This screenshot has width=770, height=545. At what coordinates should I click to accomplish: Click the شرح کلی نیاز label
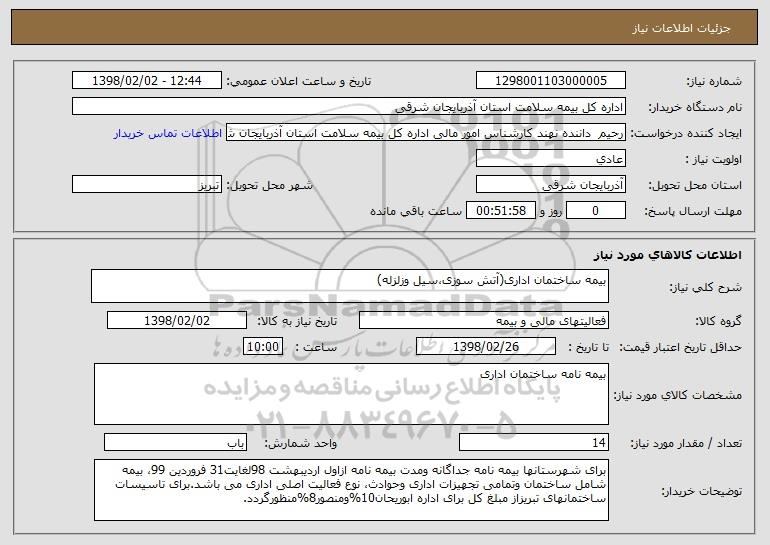pyautogui.click(x=705, y=287)
